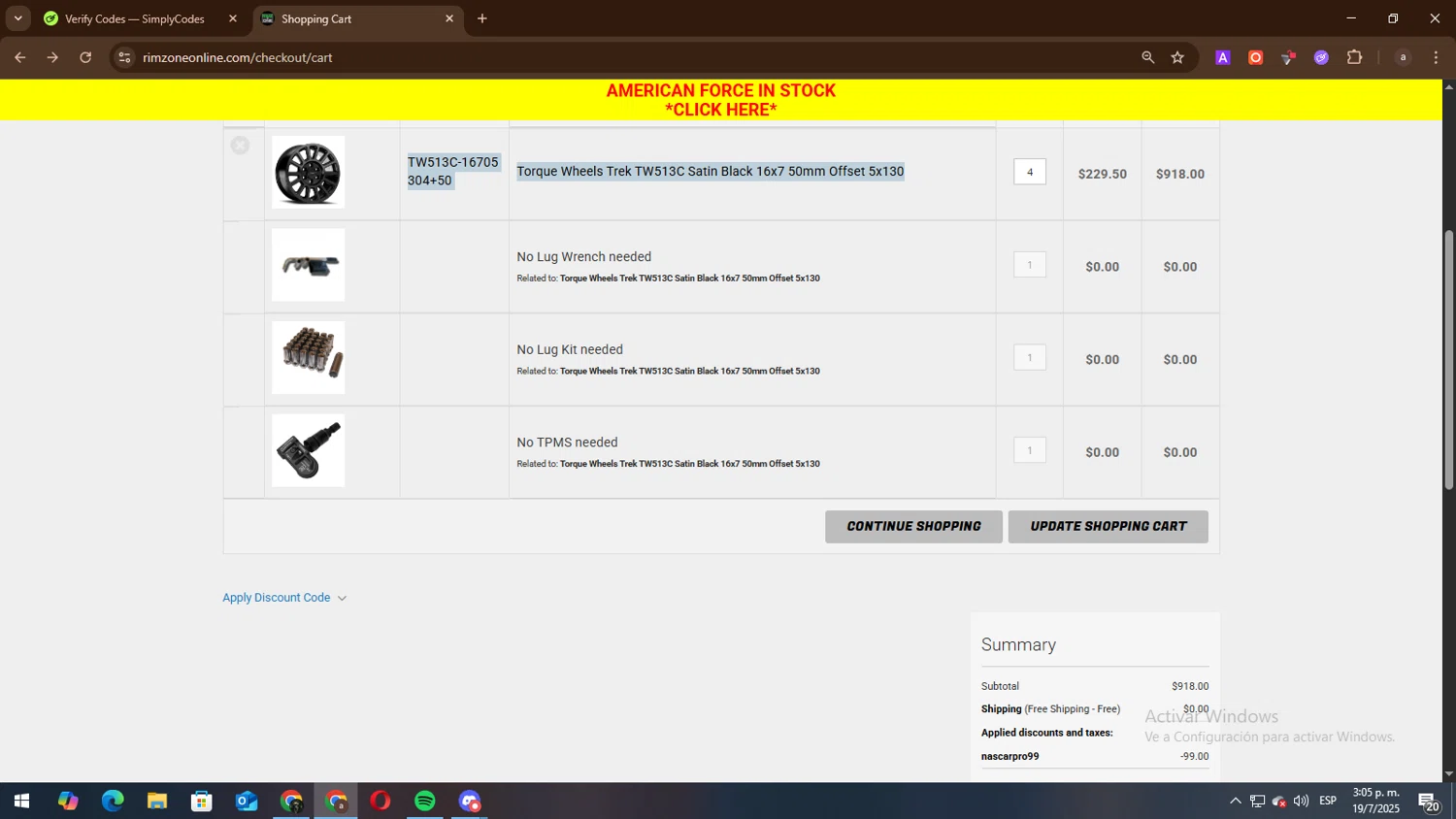Expand the Apply Discount Code section
This screenshot has width=1456, height=819.
coord(284,598)
